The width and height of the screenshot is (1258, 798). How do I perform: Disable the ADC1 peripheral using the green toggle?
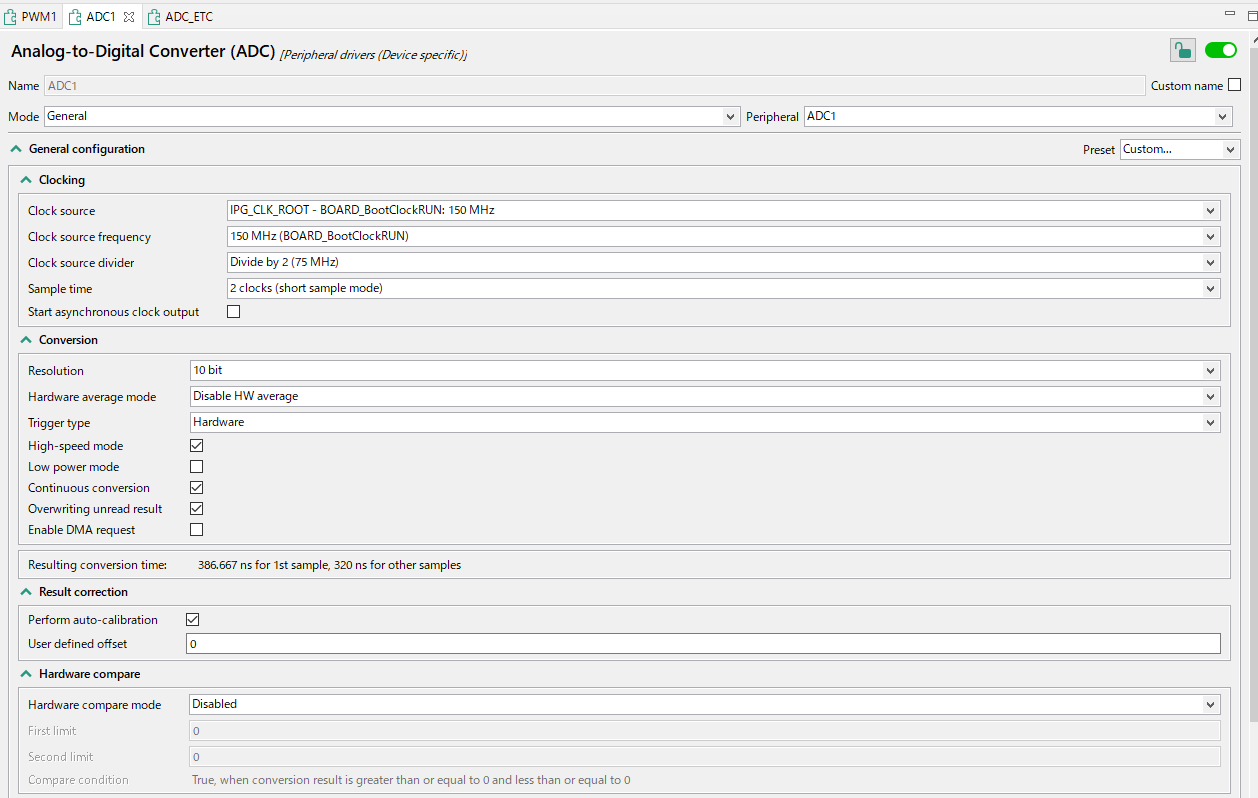pyautogui.click(x=1221, y=49)
